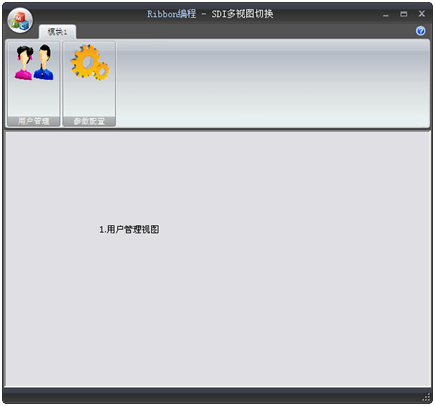
Task: Click the resize grip in status bar corner
Action: coord(426,397)
